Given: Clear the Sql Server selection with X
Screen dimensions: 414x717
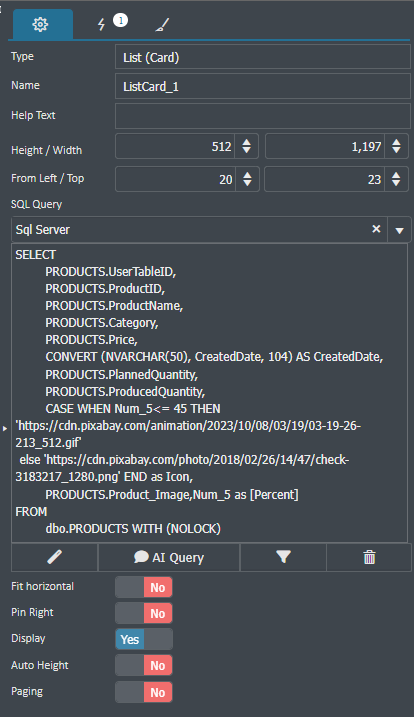Looking at the screenshot, I should click(376, 229).
